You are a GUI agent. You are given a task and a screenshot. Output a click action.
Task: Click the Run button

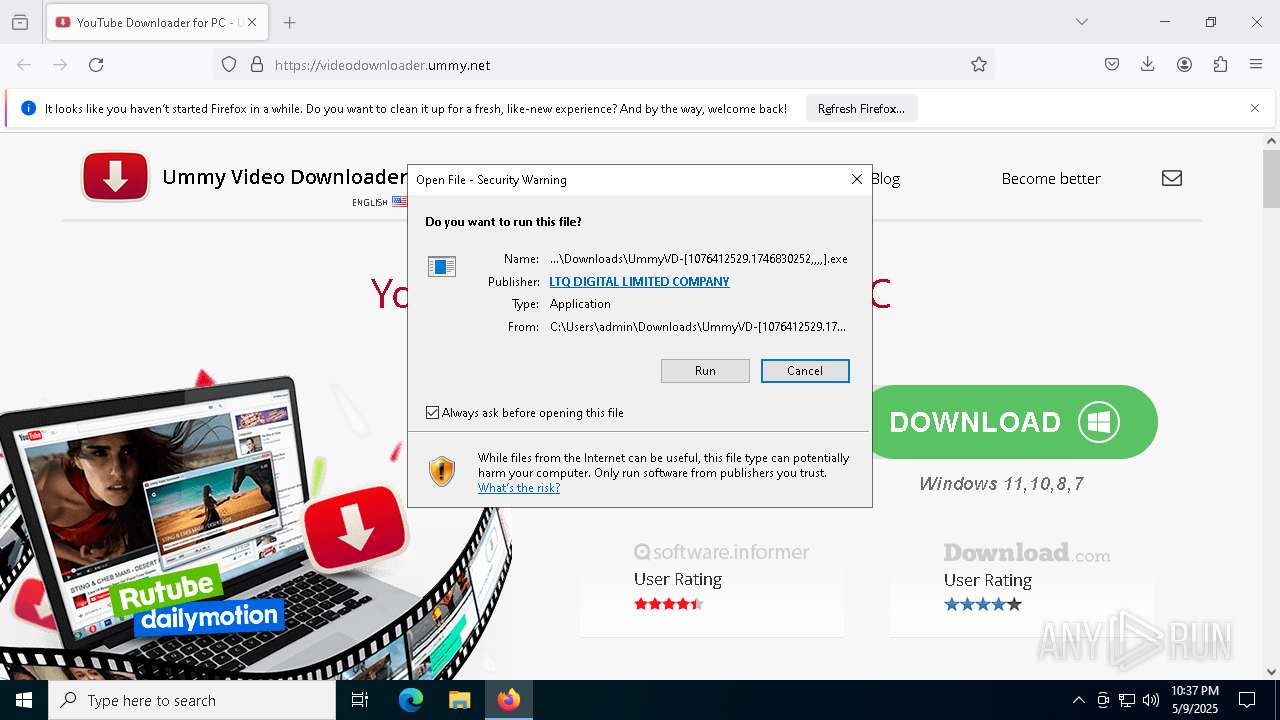point(705,371)
